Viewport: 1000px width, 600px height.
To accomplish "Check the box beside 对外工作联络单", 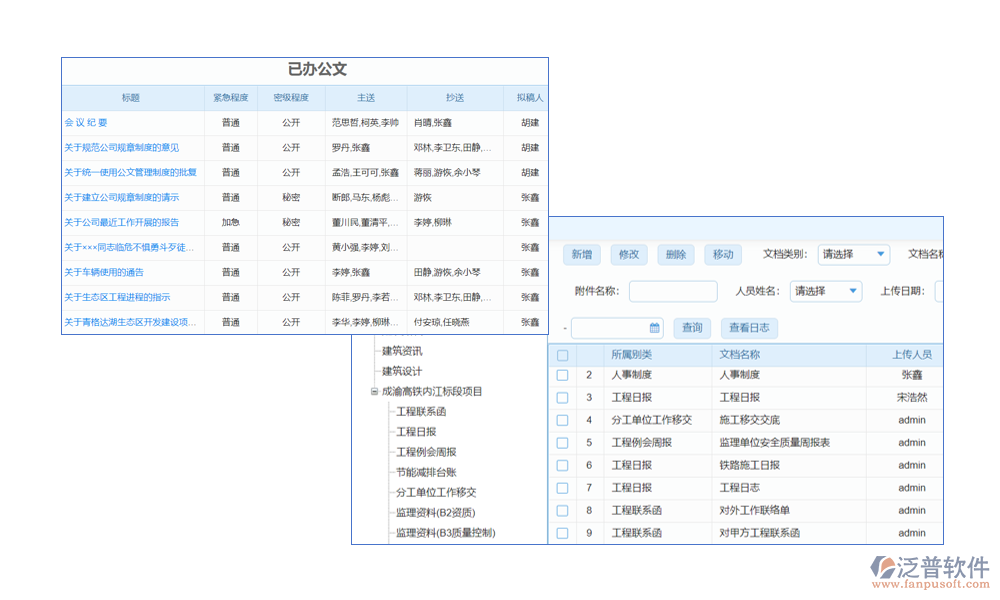I will pos(562,511).
